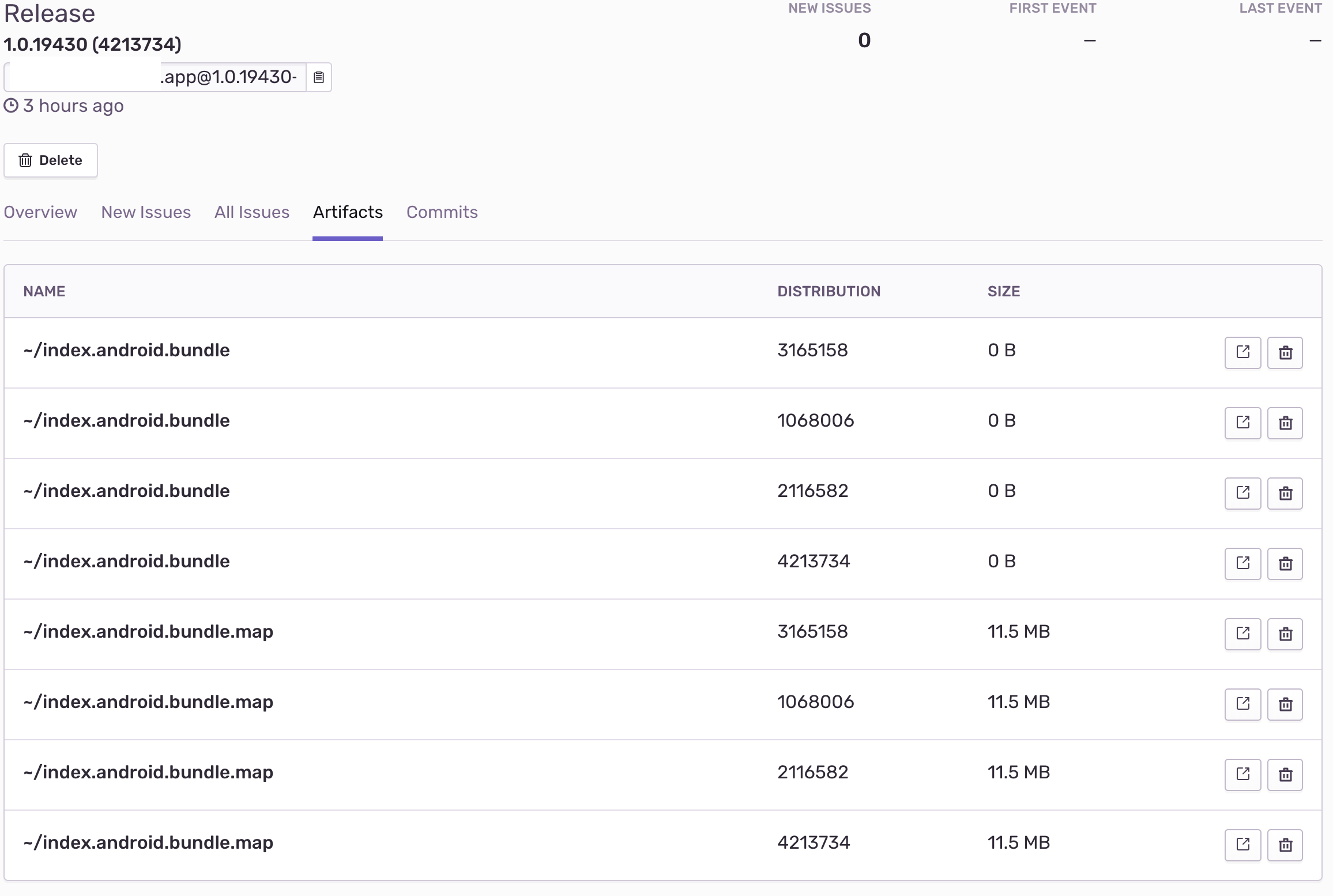The image size is (1333, 896).
Task: Delete index.android.bundle artifact for distribution 2116582
Action: point(1285,493)
